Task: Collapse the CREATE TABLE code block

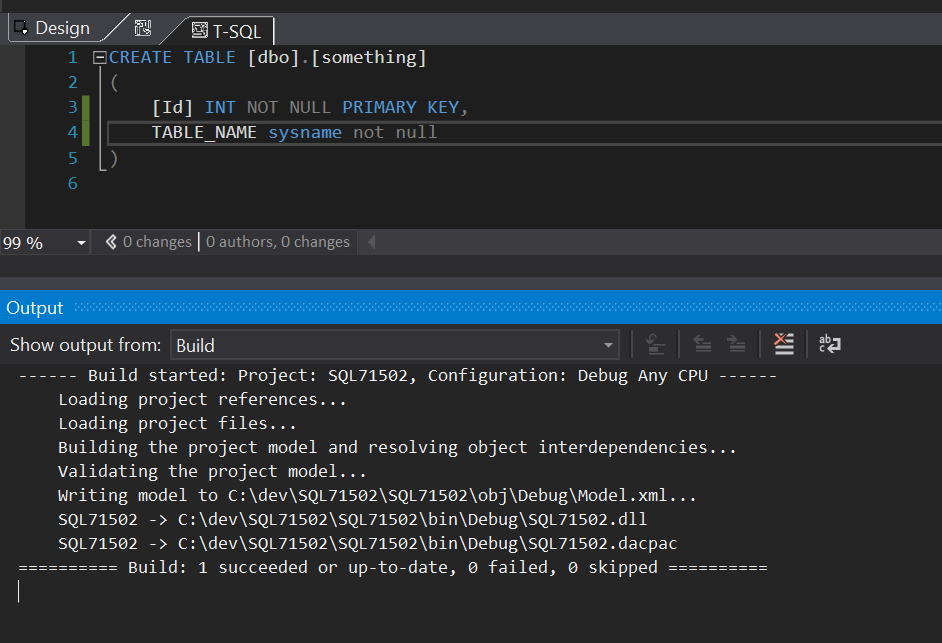Action: click(99, 58)
